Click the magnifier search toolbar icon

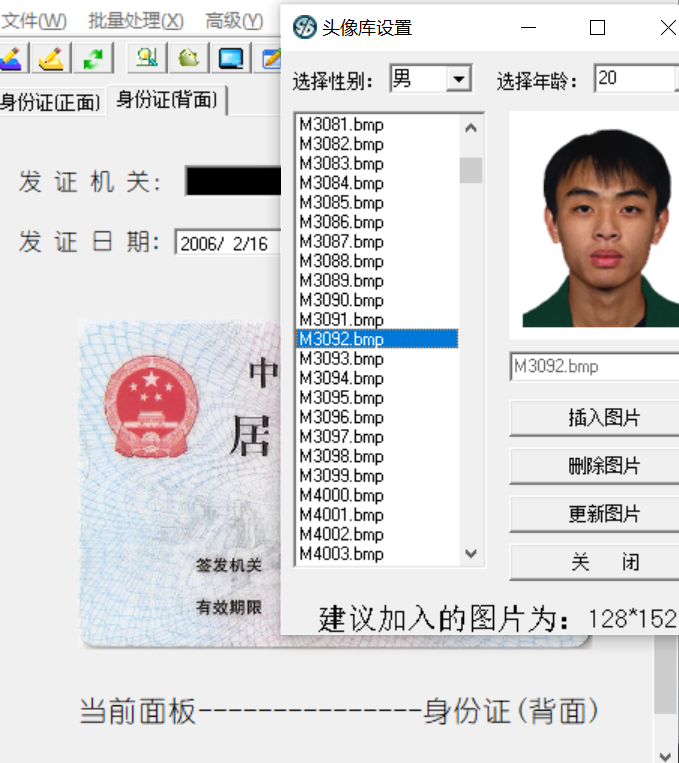click(x=147, y=58)
